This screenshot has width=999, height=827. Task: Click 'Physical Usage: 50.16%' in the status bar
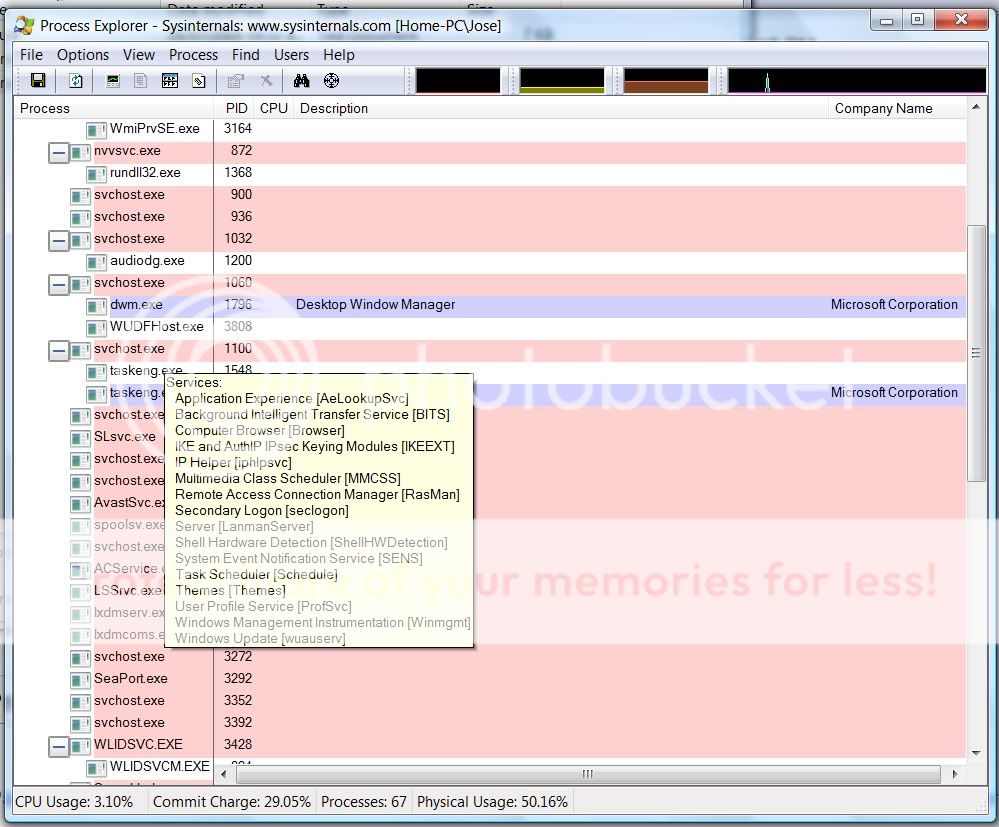pyautogui.click(x=492, y=802)
